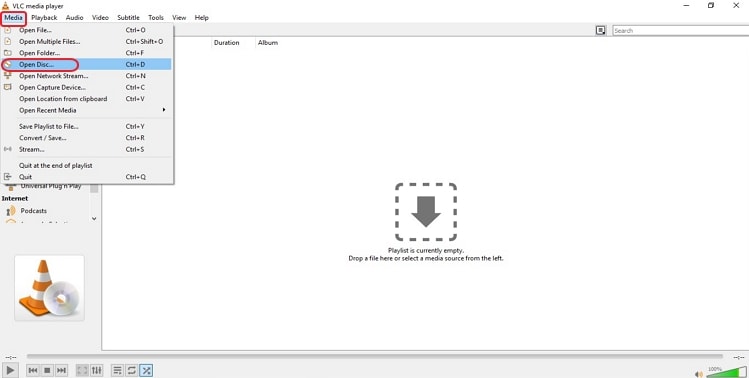Select Stream... menu entry
Image resolution: width=749 pixels, height=378 pixels.
pyautogui.click(x=87, y=150)
